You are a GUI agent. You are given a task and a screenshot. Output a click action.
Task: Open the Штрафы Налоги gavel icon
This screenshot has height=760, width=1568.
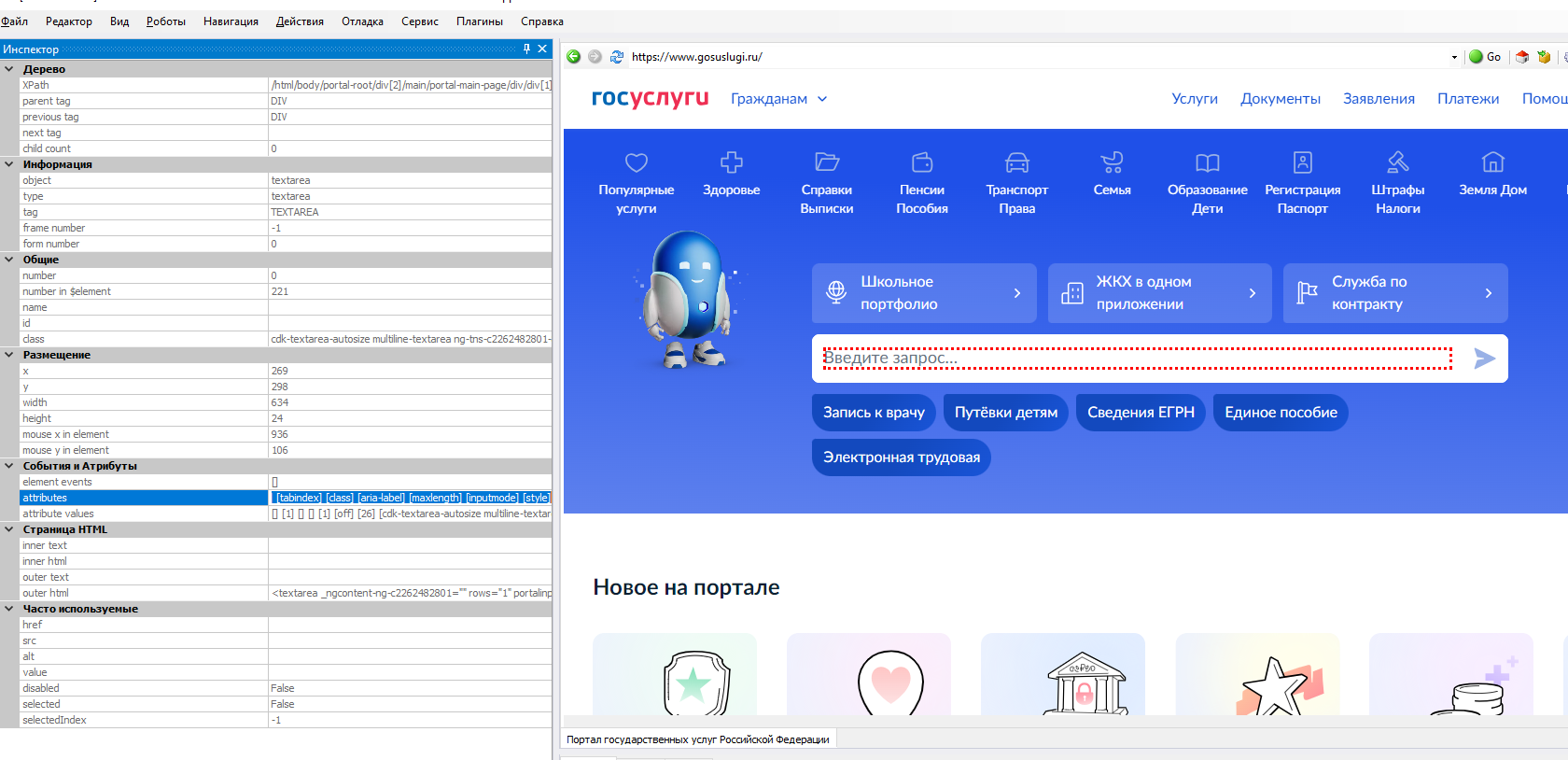[1398, 162]
